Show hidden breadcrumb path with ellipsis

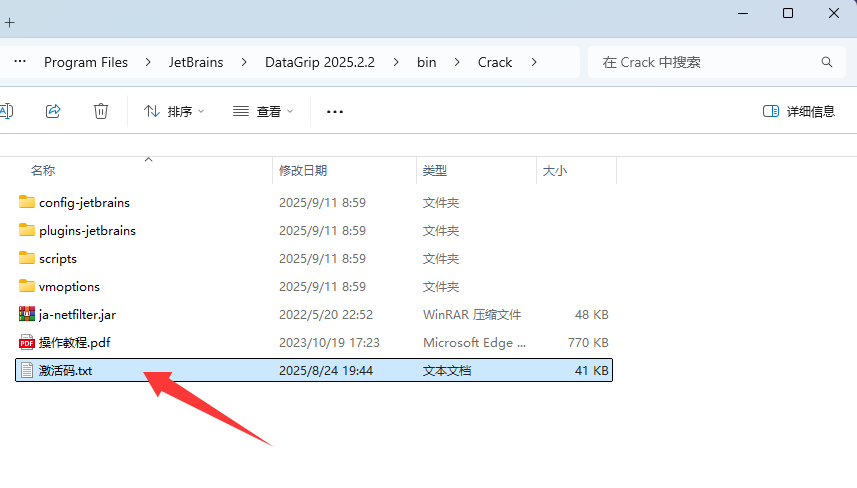coord(20,62)
